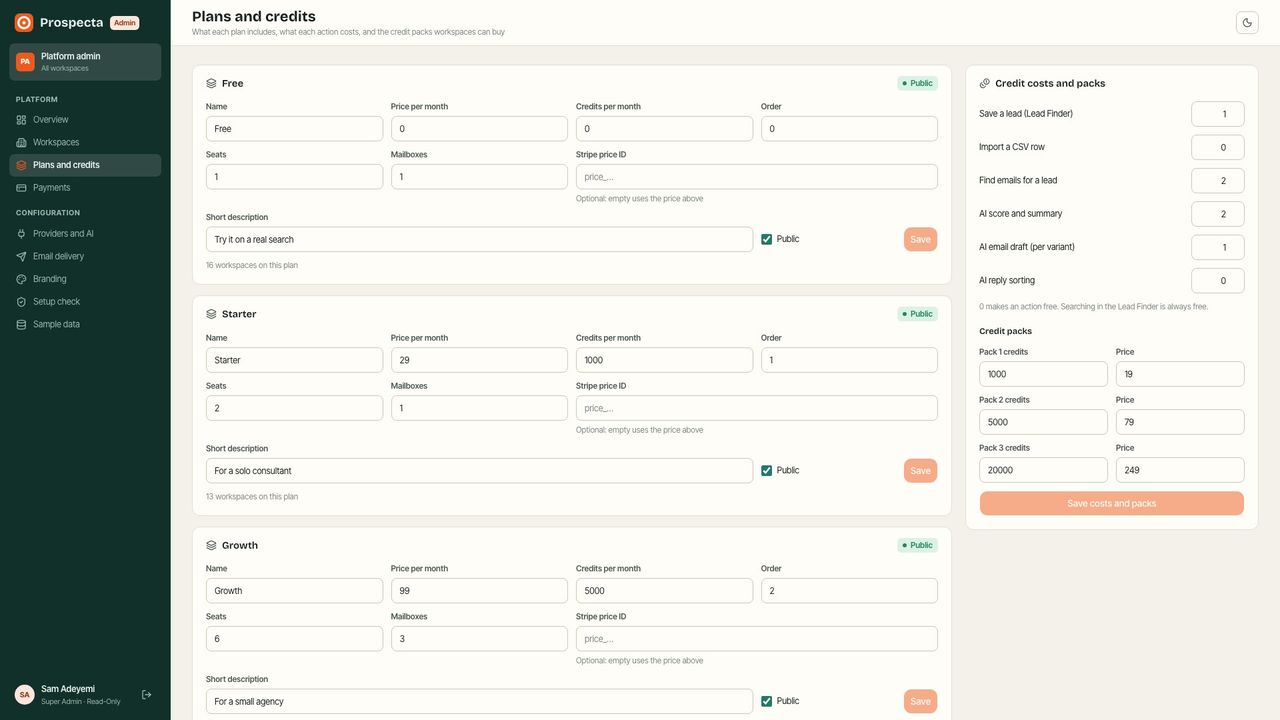Click the layers icon of Growth plan
Viewport: 1280px width, 720px height.
[211, 545]
